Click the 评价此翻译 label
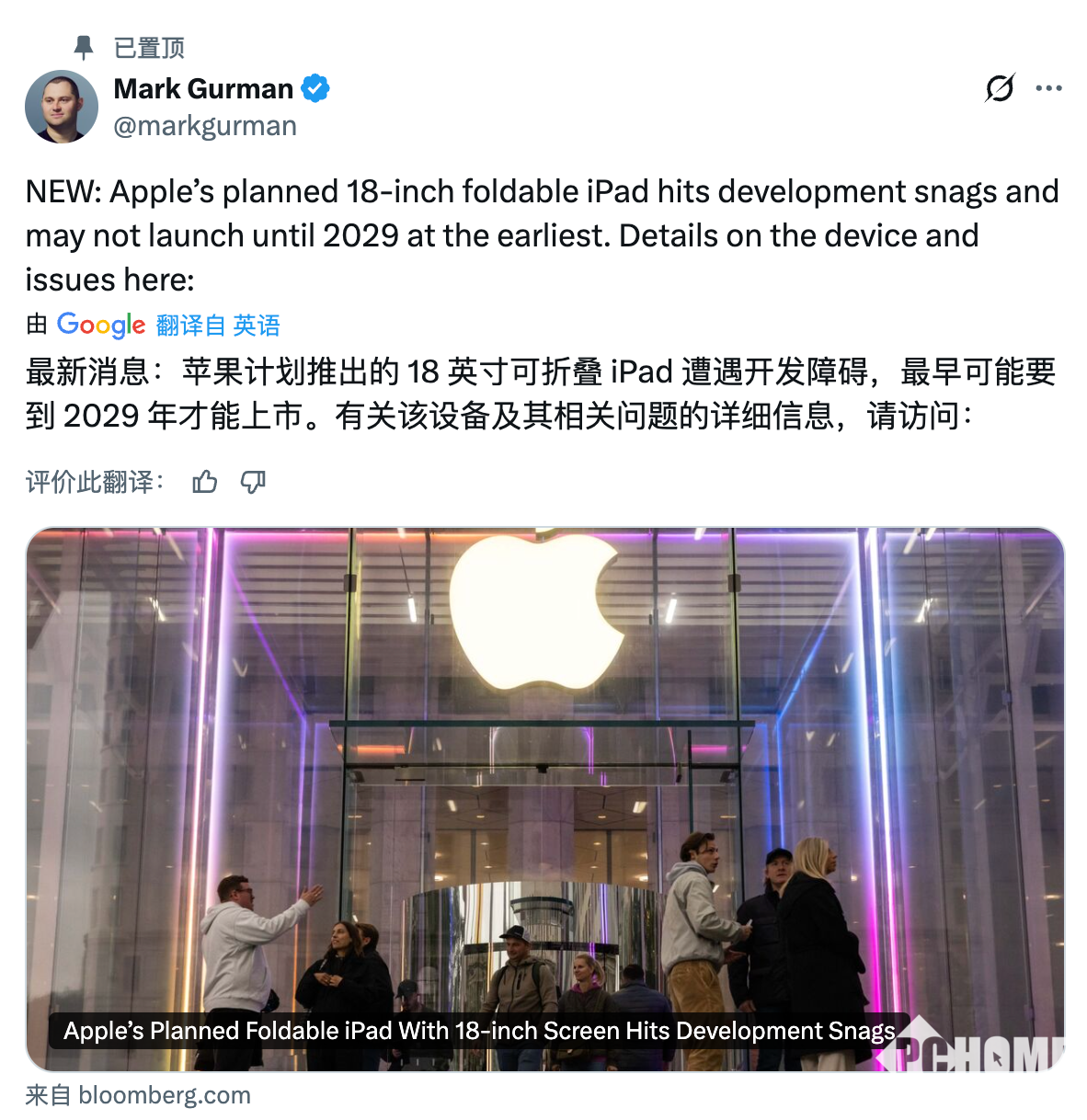The height and width of the screenshot is (1120, 1087). pos(95,482)
